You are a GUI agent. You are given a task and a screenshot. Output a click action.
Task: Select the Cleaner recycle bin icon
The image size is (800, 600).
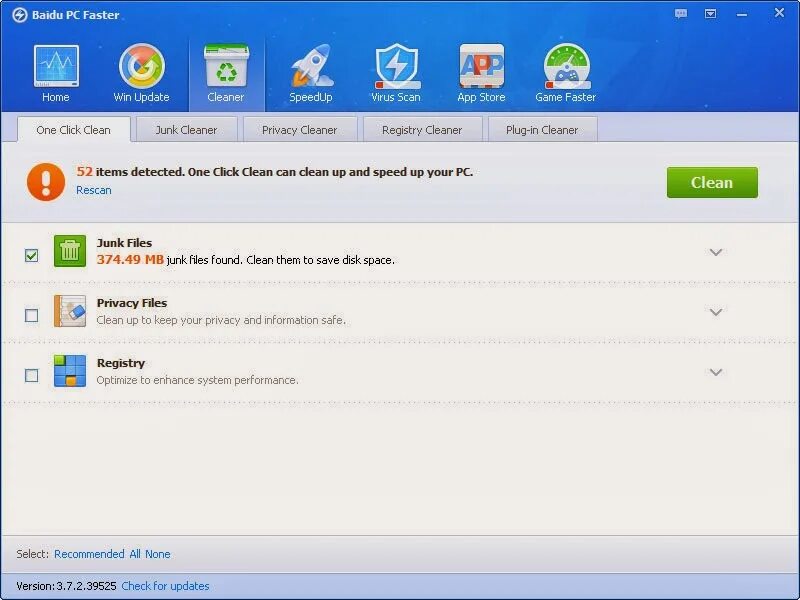(226, 66)
